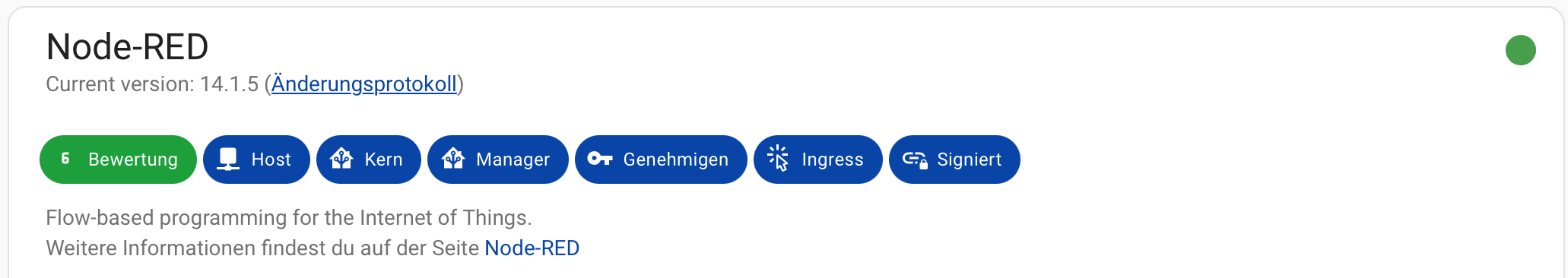Viewport: 1568px width, 278px height.
Task: Click the rating number 6 icon
Action: click(x=65, y=159)
